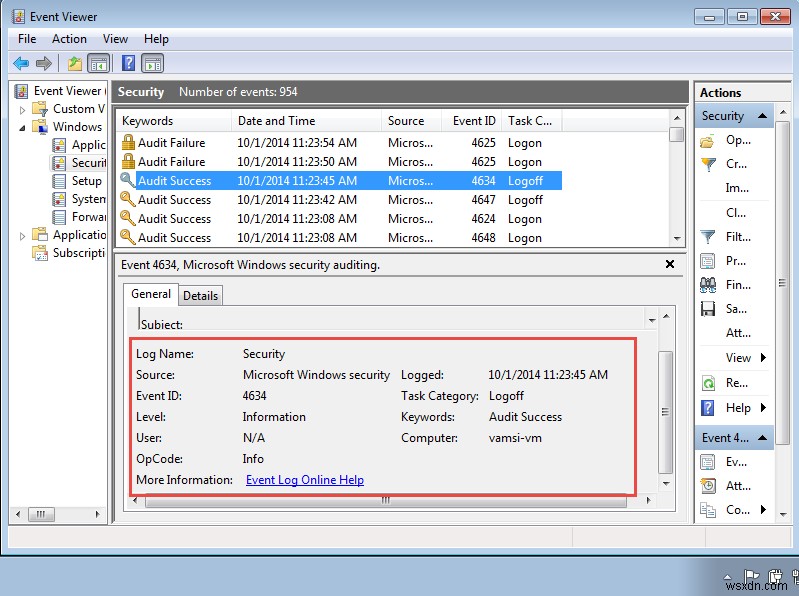
Task: Click the tree pane horizontal scrollbar thumb
Action: [40, 514]
